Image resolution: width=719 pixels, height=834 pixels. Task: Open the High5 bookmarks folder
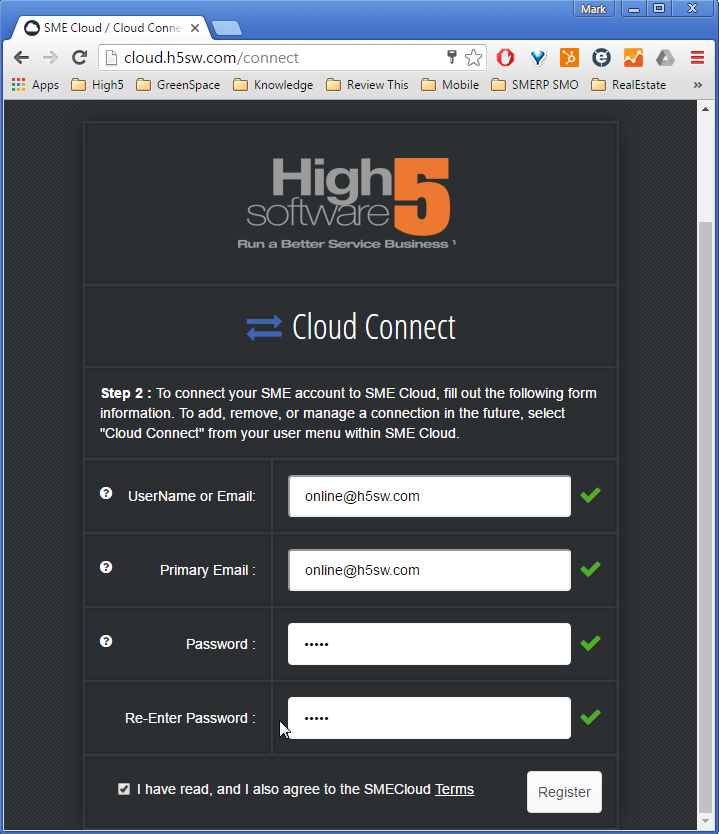pyautogui.click(x=97, y=85)
